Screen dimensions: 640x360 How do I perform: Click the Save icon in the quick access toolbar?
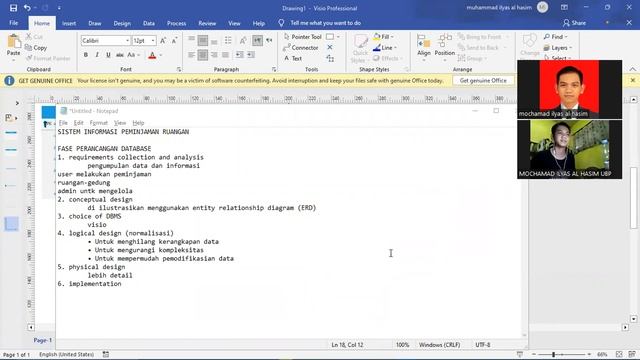tap(13, 8)
